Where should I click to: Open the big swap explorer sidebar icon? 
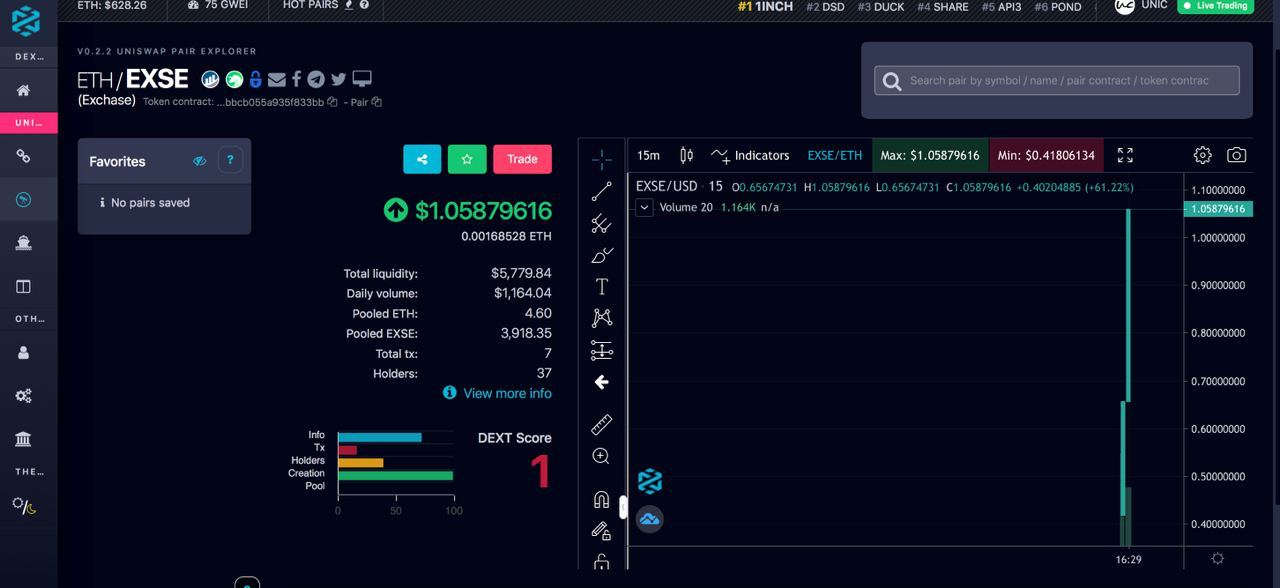(23, 243)
